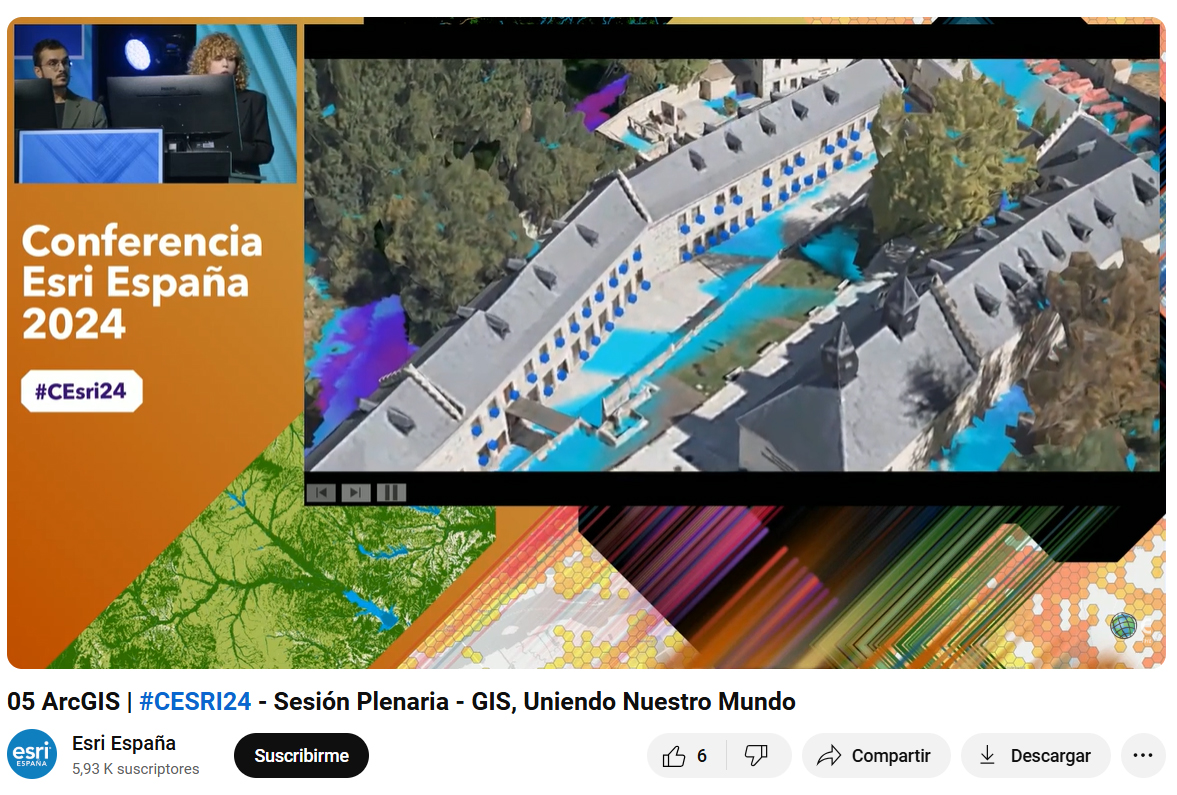Screen dimensions: 1177x795
Task: Click the 5,93 K suscriptores text
Action: [x=135, y=770]
